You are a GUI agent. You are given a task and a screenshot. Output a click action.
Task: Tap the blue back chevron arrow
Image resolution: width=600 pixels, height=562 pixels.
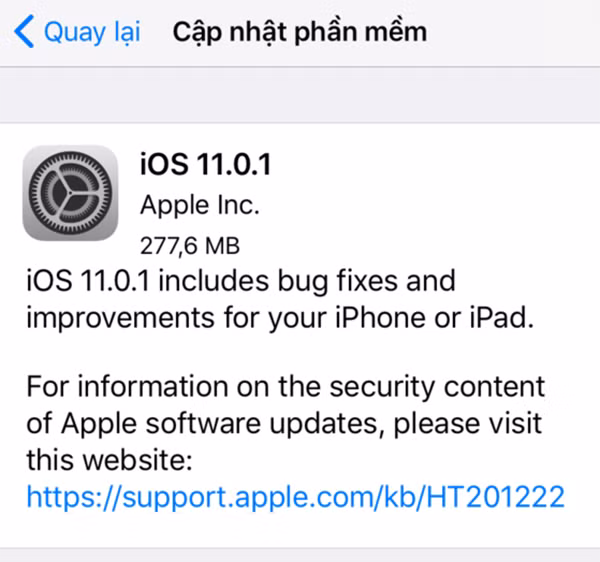24,31
